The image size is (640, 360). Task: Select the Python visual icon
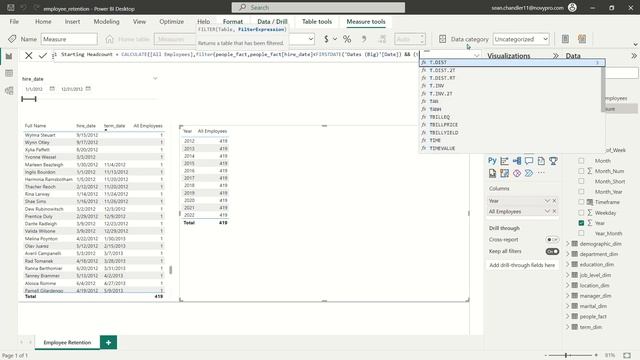(492, 161)
